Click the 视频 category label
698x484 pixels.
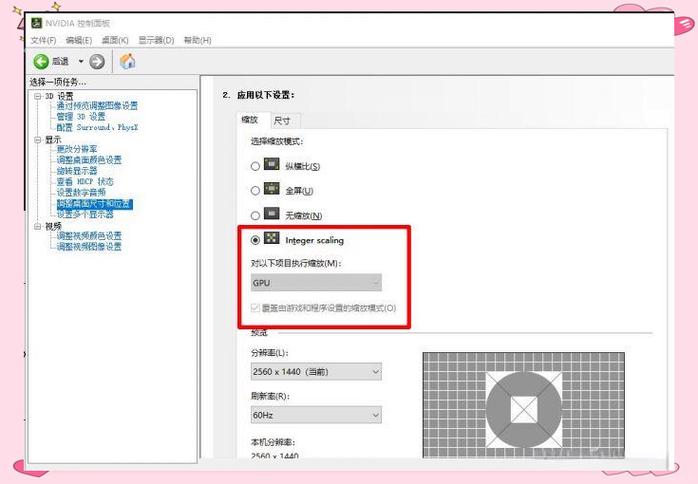(53, 226)
